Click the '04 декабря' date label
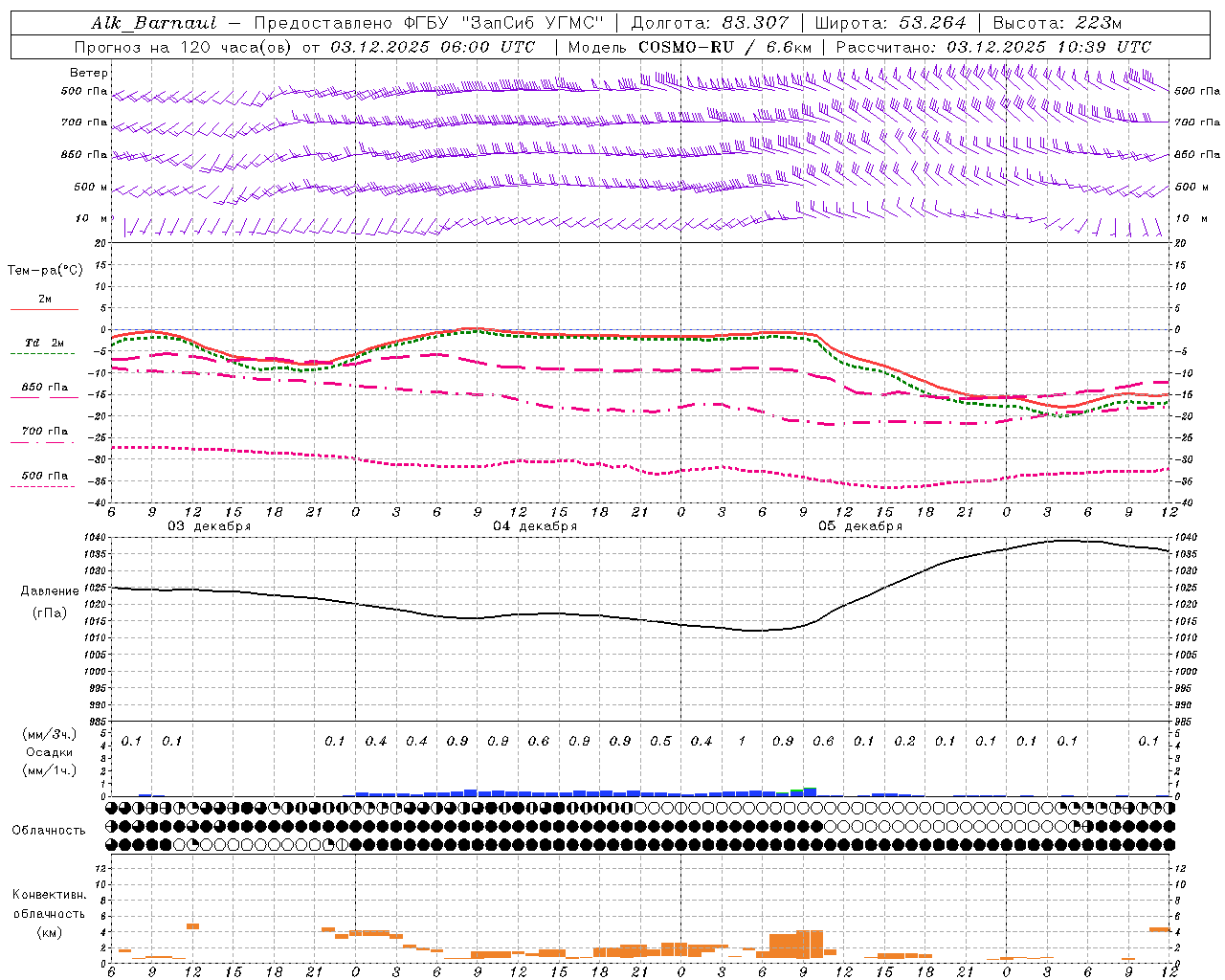Viewport: 1225px width, 980px height. point(535,526)
